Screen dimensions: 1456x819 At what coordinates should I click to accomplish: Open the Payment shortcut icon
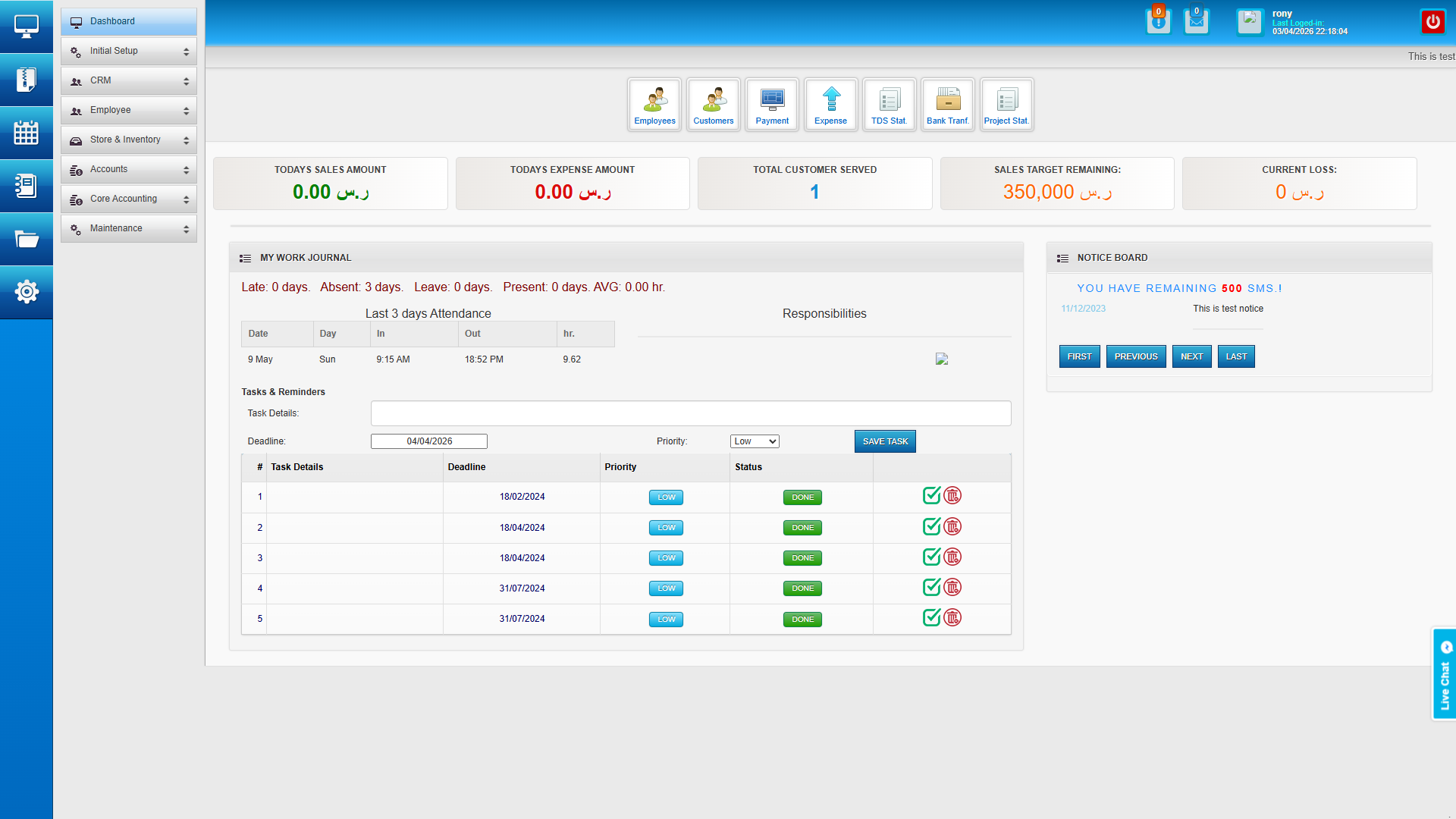coord(772,105)
